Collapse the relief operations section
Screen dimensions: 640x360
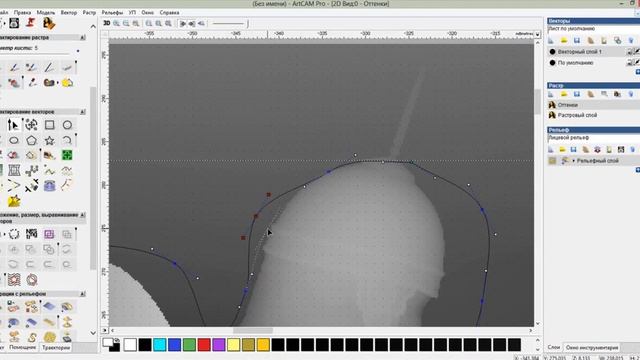[x=83, y=294]
